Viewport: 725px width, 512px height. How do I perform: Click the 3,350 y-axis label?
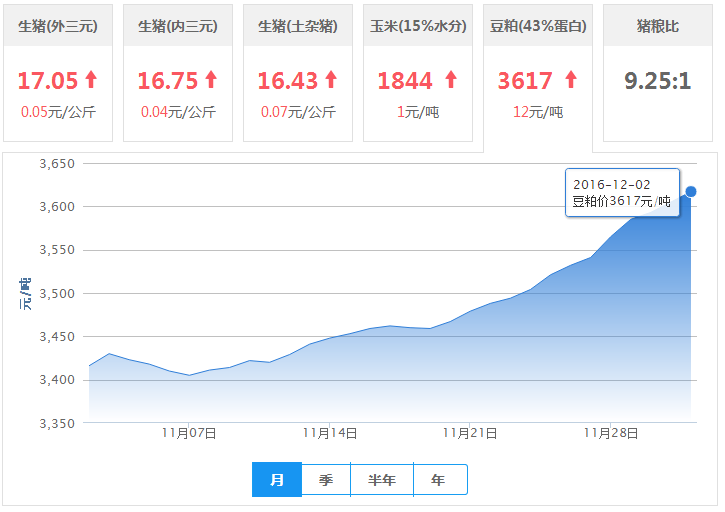click(57, 424)
